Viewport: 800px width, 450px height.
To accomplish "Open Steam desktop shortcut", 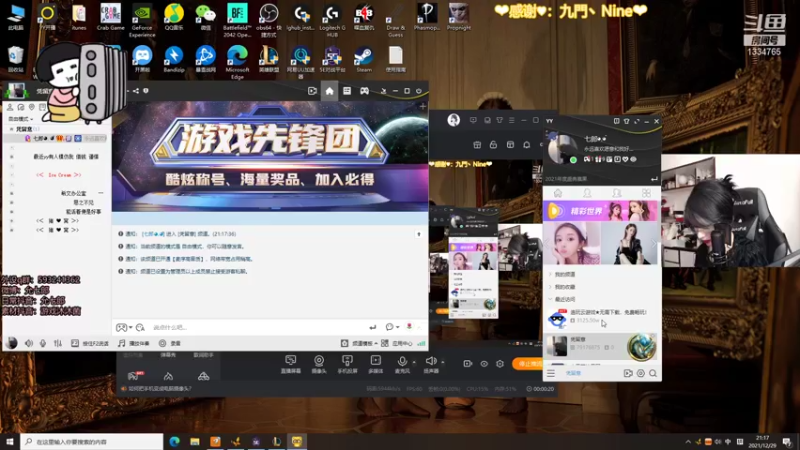I will [364, 59].
